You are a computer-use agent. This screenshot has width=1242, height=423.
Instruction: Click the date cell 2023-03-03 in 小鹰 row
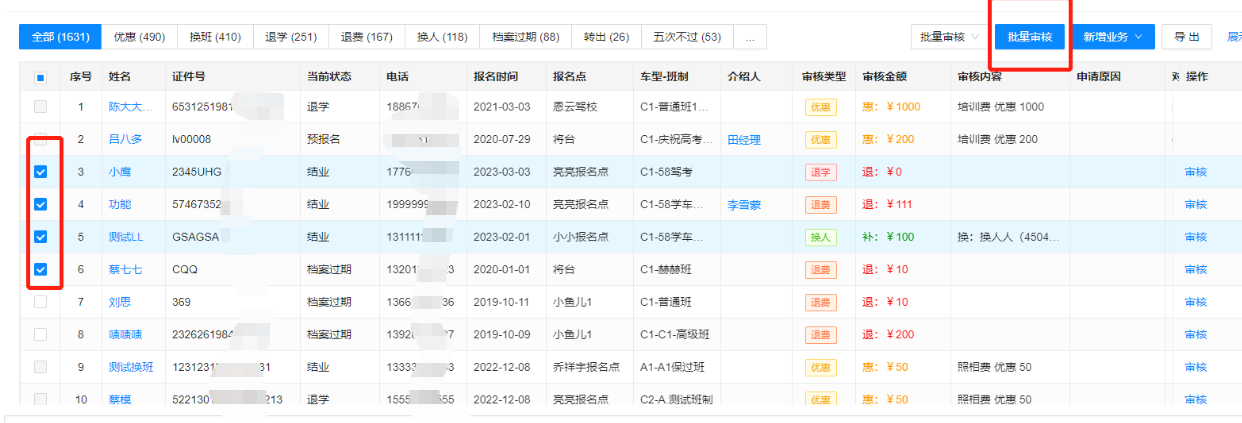[x=504, y=172]
